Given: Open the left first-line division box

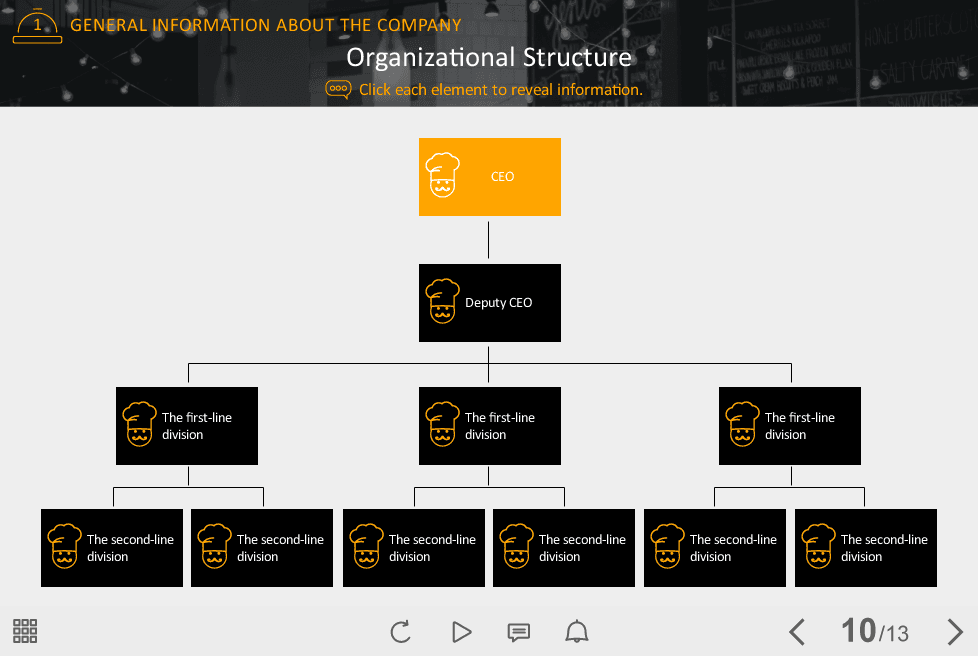Looking at the screenshot, I should coord(187,426).
